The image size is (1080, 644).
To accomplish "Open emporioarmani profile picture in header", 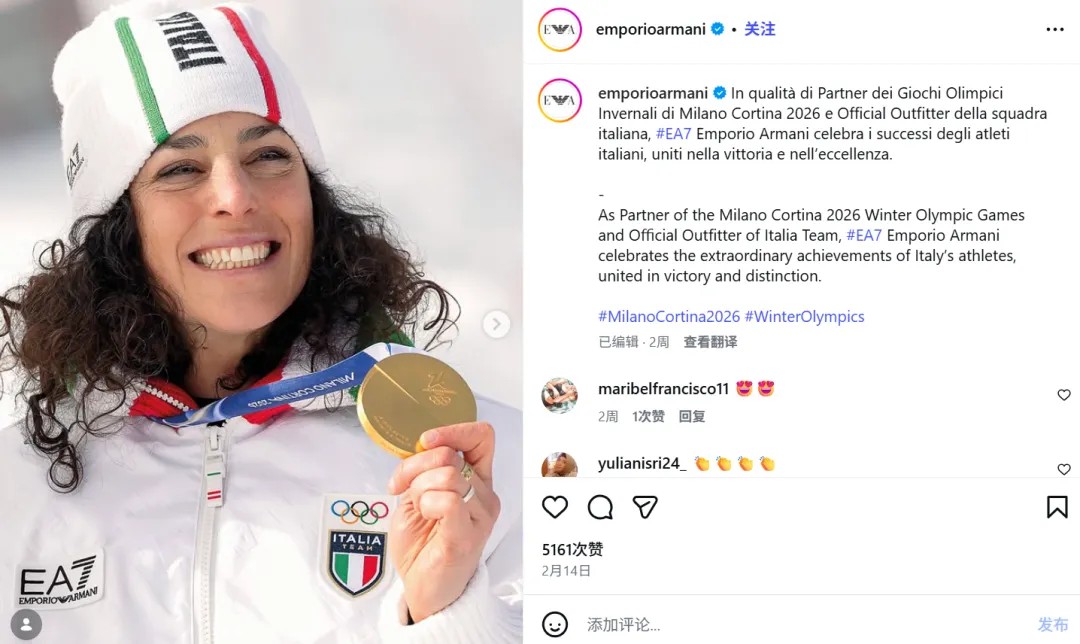I will click(x=559, y=30).
